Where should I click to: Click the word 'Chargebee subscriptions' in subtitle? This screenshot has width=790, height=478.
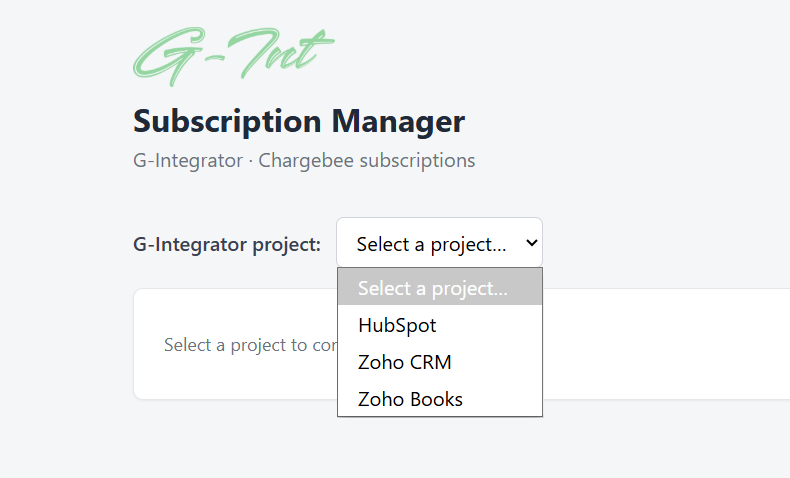[367, 161]
